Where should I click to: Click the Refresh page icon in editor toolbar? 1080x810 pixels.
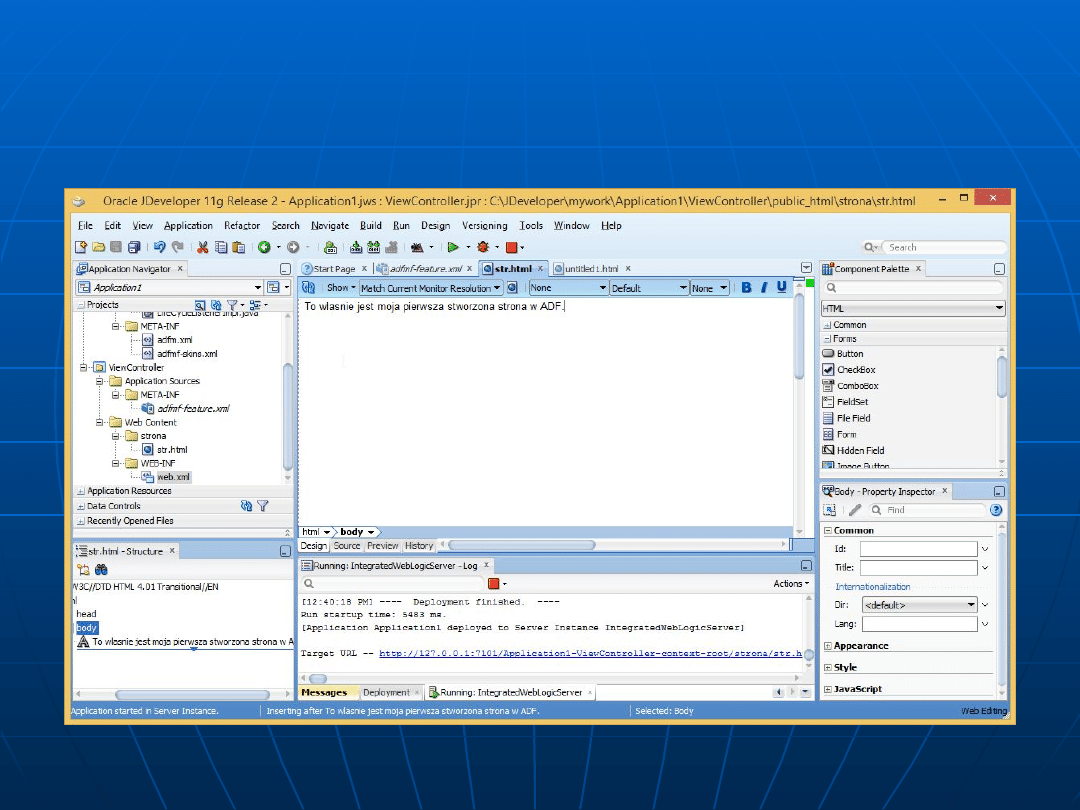[309, 288]
